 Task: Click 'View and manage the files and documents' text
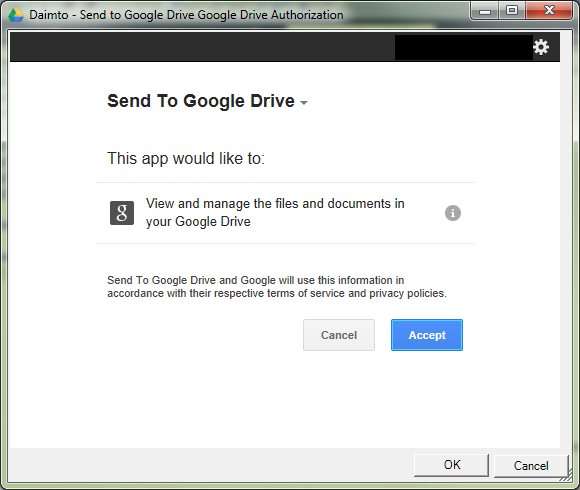275,212
